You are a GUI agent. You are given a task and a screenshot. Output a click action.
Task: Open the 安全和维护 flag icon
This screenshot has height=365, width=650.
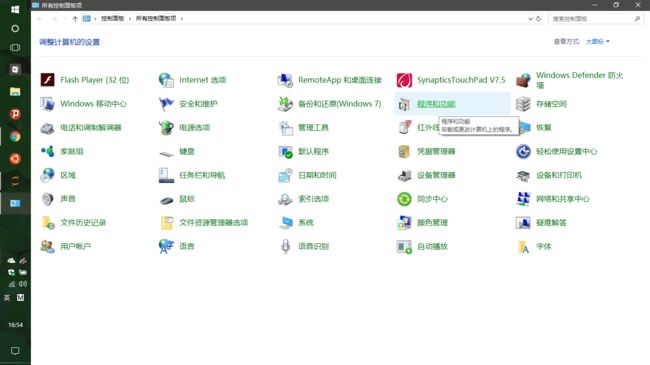(166, 104)
